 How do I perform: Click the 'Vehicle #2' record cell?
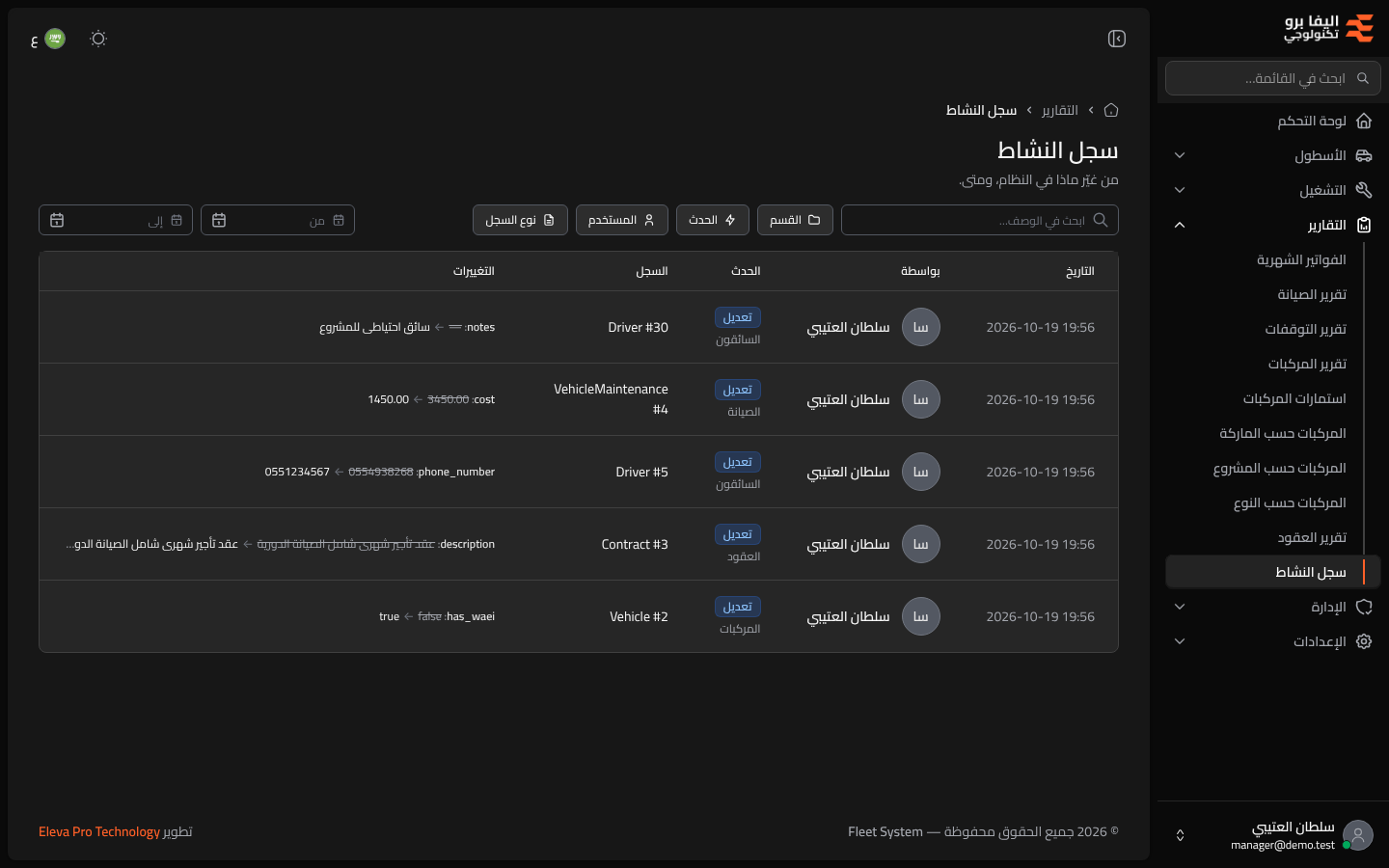pos(639,616)
